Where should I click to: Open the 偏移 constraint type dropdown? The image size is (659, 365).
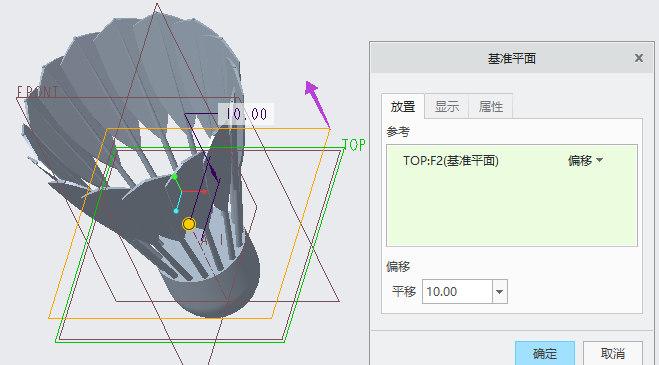click(585, 160)
